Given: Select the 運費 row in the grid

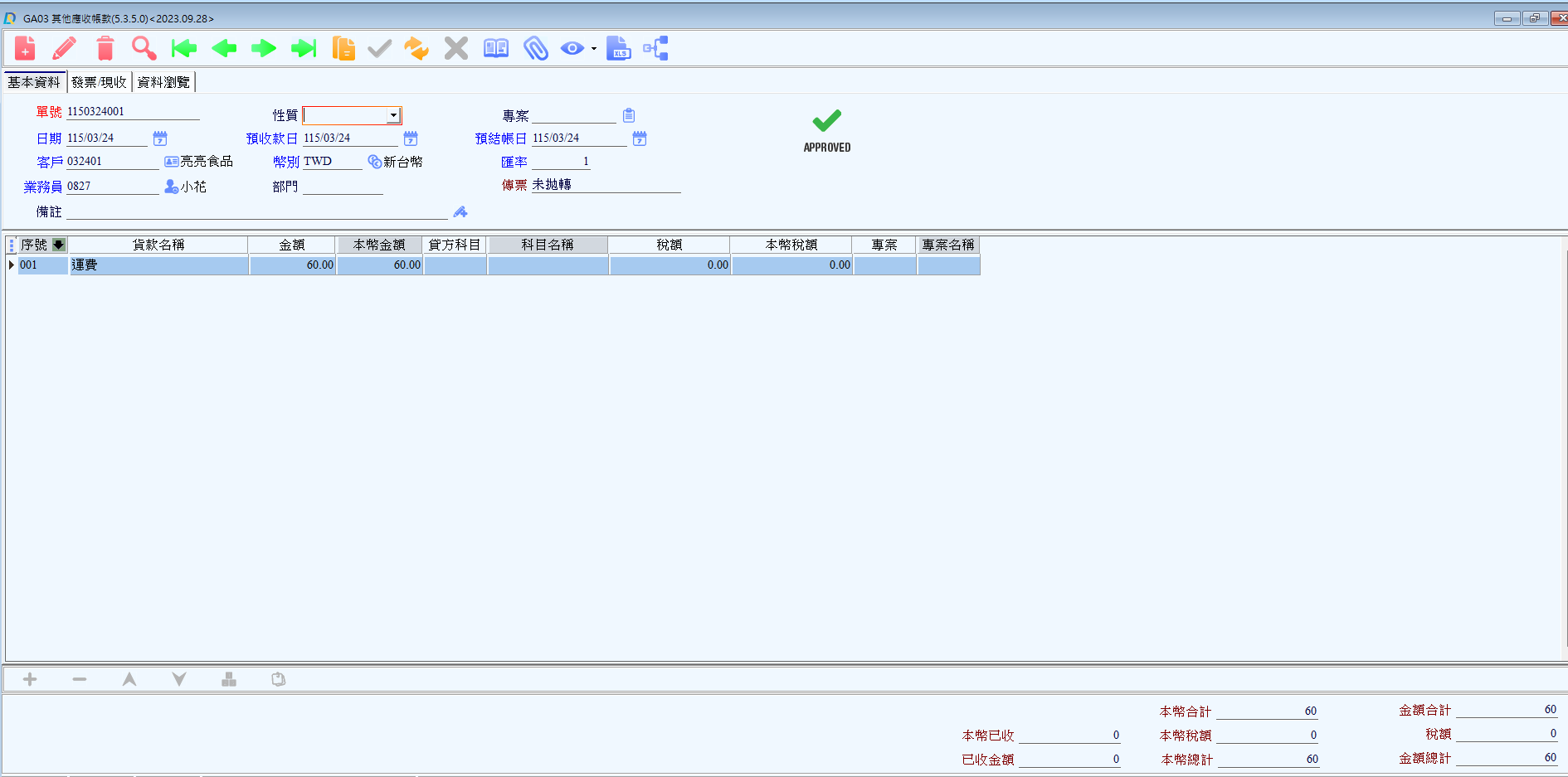Looking at the screenshot, I should (158, 265).
